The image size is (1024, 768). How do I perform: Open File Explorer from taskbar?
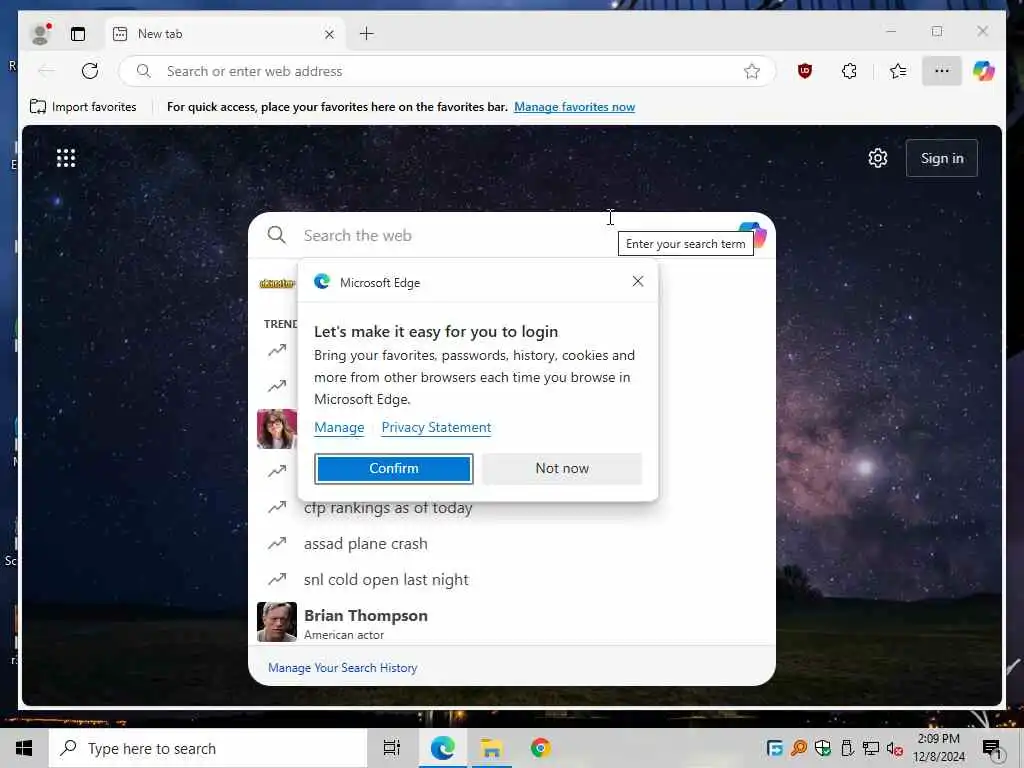click(491, 748)
